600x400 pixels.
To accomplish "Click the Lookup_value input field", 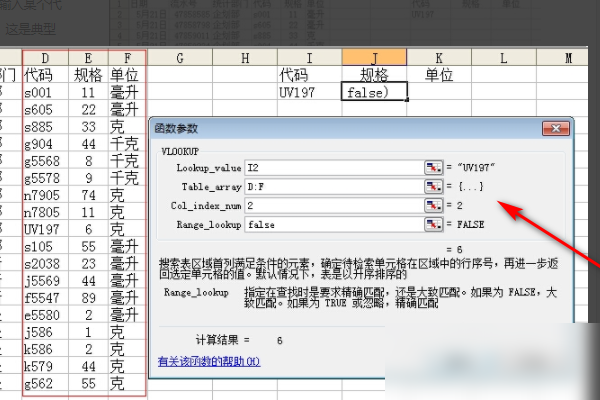I will click(334, 168).
